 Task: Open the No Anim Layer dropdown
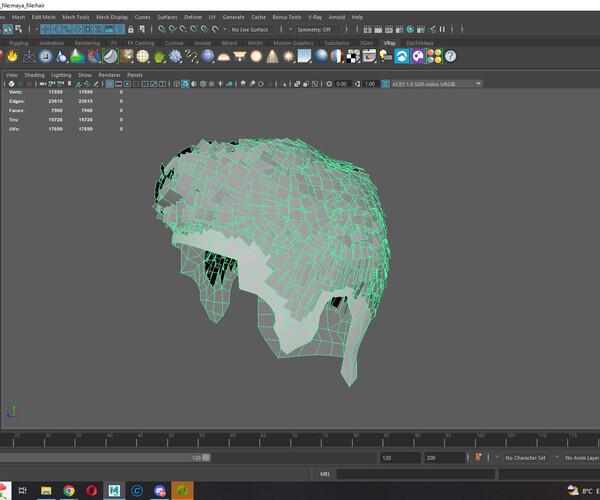tap(581, 458)
